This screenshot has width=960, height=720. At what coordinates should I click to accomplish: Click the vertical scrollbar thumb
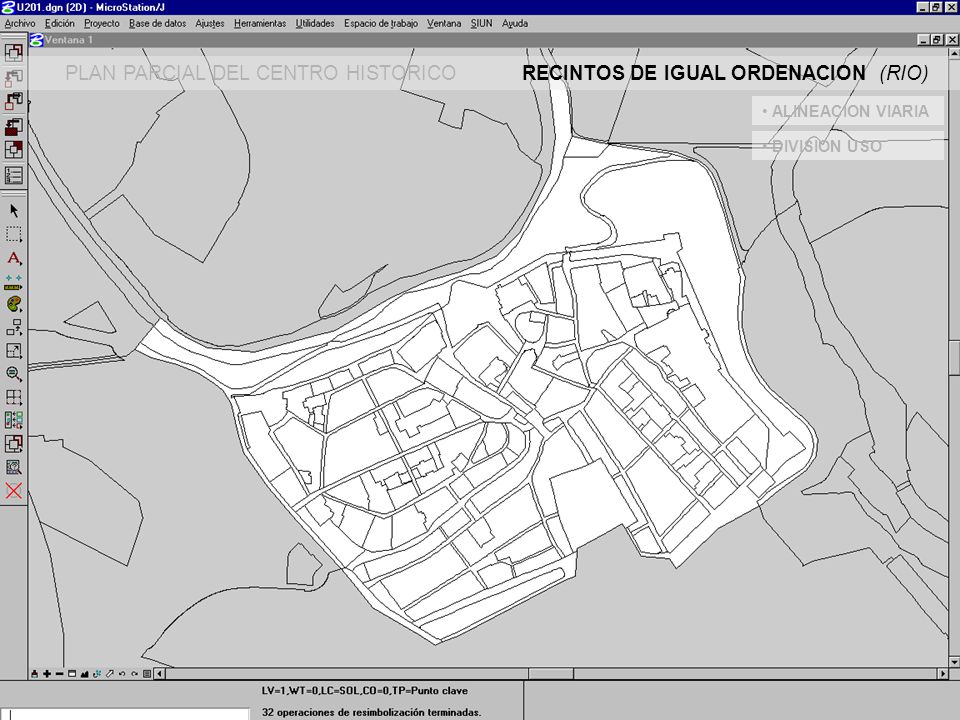(954, 356)
